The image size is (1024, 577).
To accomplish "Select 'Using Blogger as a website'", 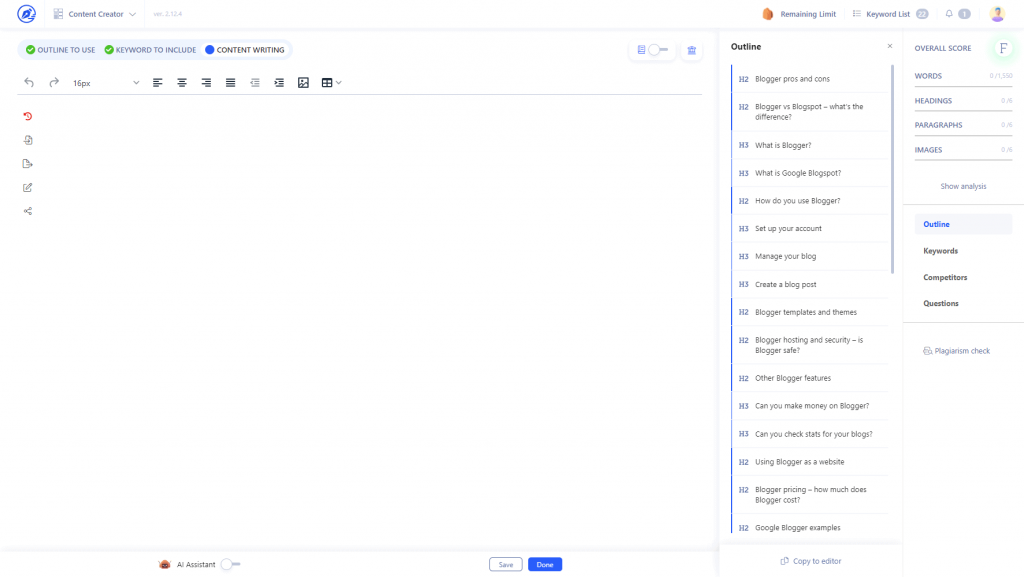I will click(810, 461).
